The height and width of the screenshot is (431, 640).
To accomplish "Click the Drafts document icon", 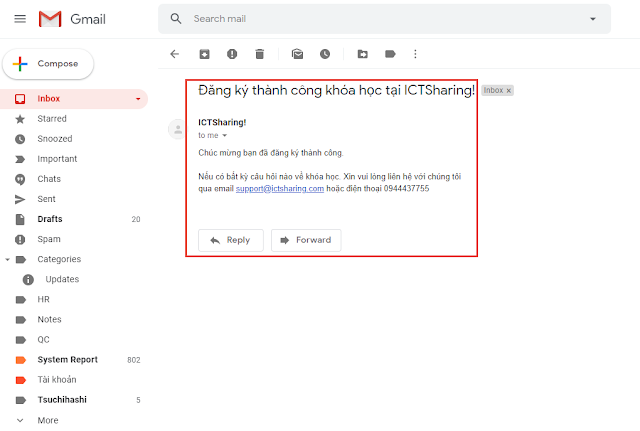I will 20,219.
